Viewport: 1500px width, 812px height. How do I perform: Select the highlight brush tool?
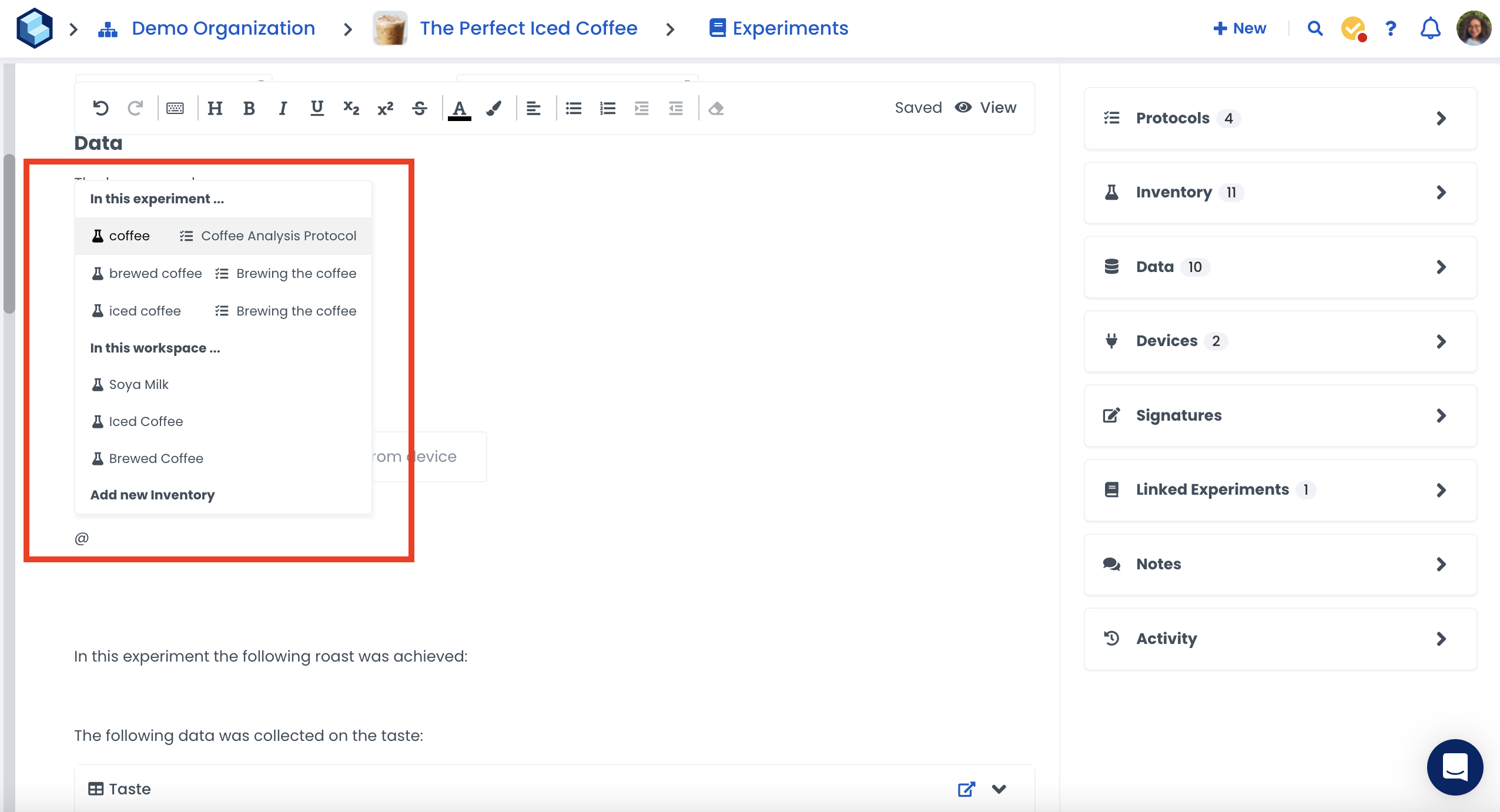click(494, 108)
